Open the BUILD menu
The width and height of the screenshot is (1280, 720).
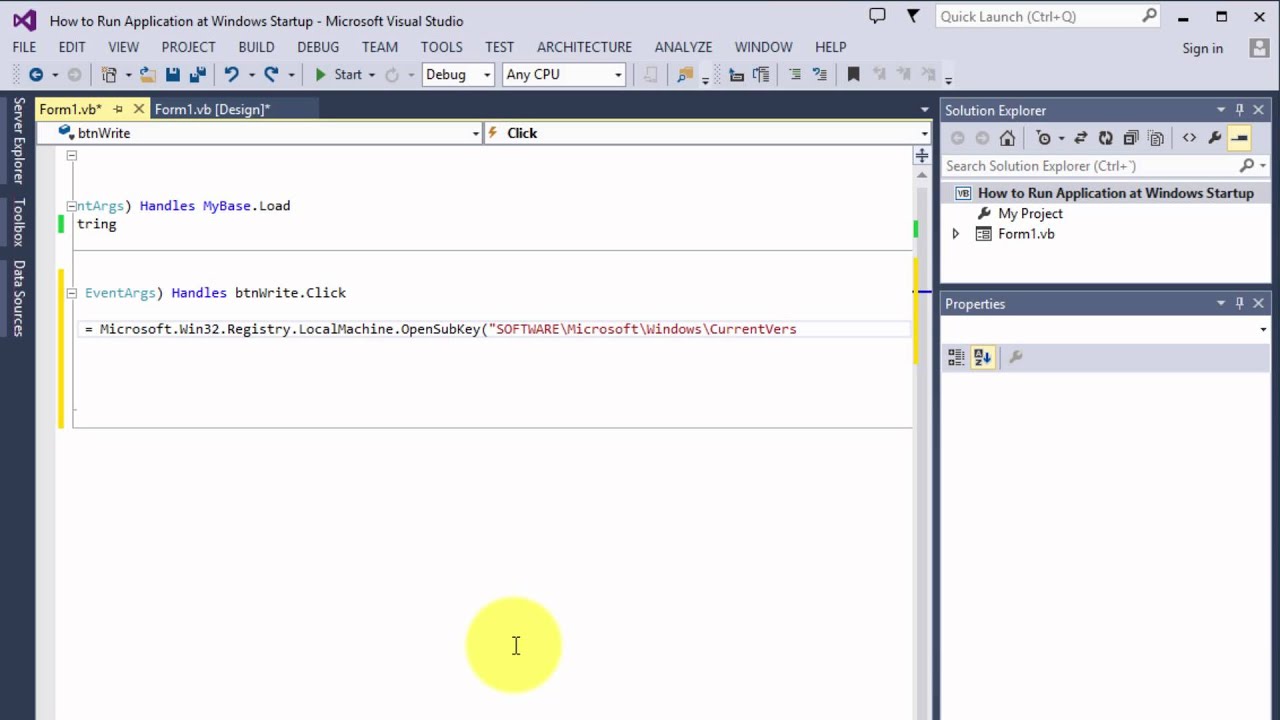coord(256,47)
